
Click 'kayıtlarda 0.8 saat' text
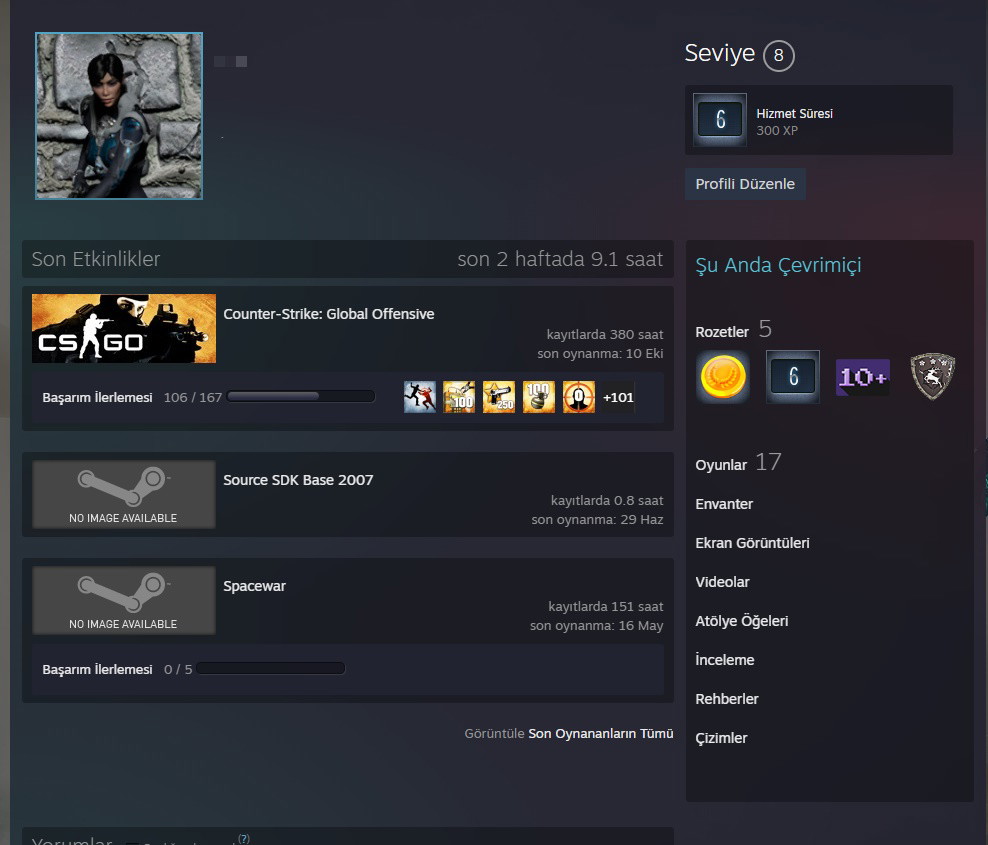607,500
